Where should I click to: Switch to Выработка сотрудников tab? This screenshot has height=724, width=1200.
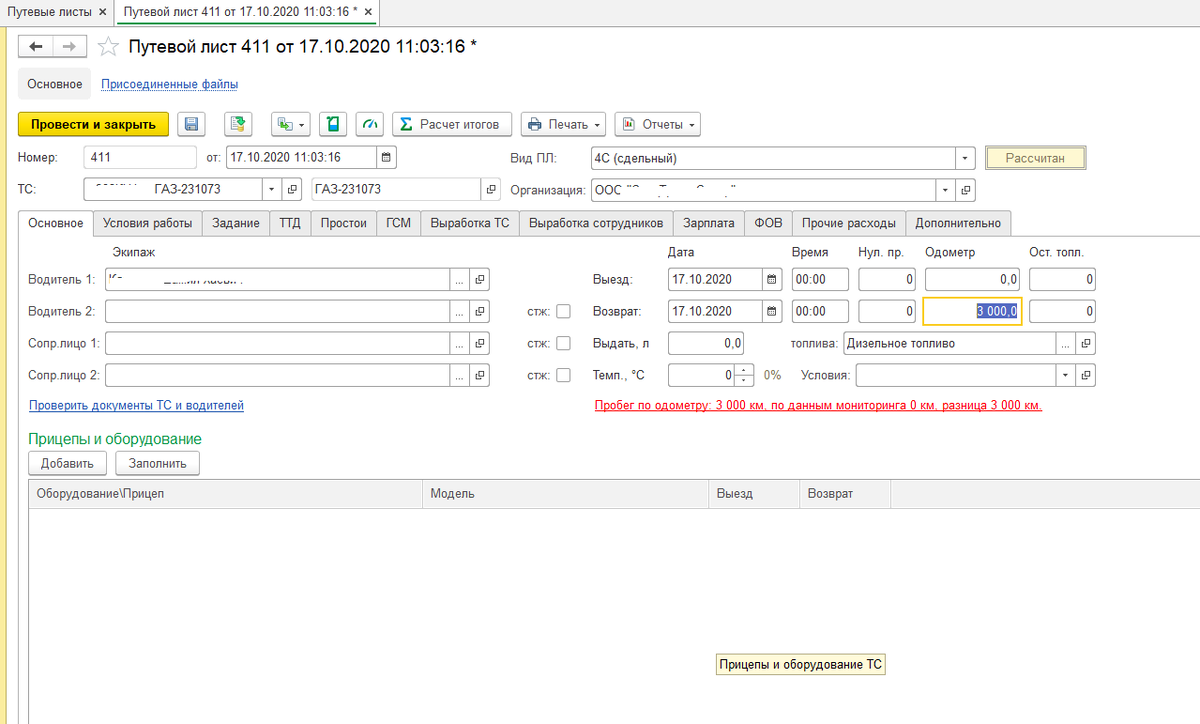[596, 223]
